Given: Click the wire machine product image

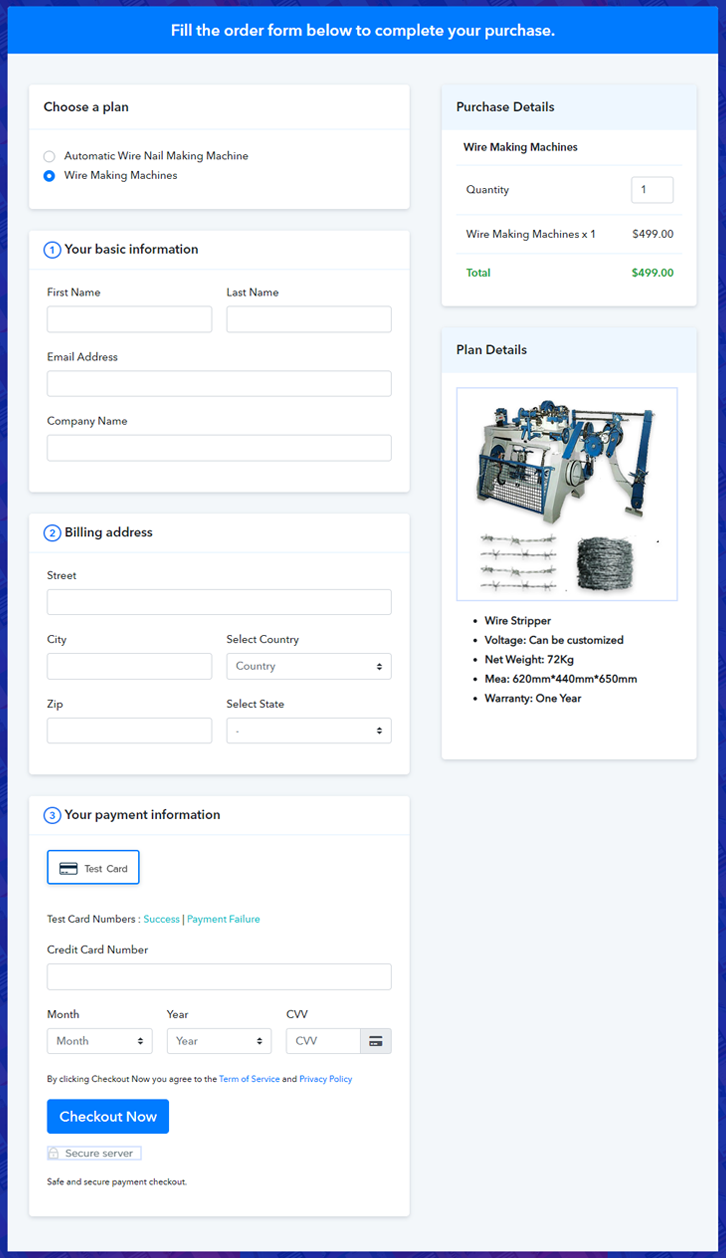Looking at the screenshot, I should (567, 494).
